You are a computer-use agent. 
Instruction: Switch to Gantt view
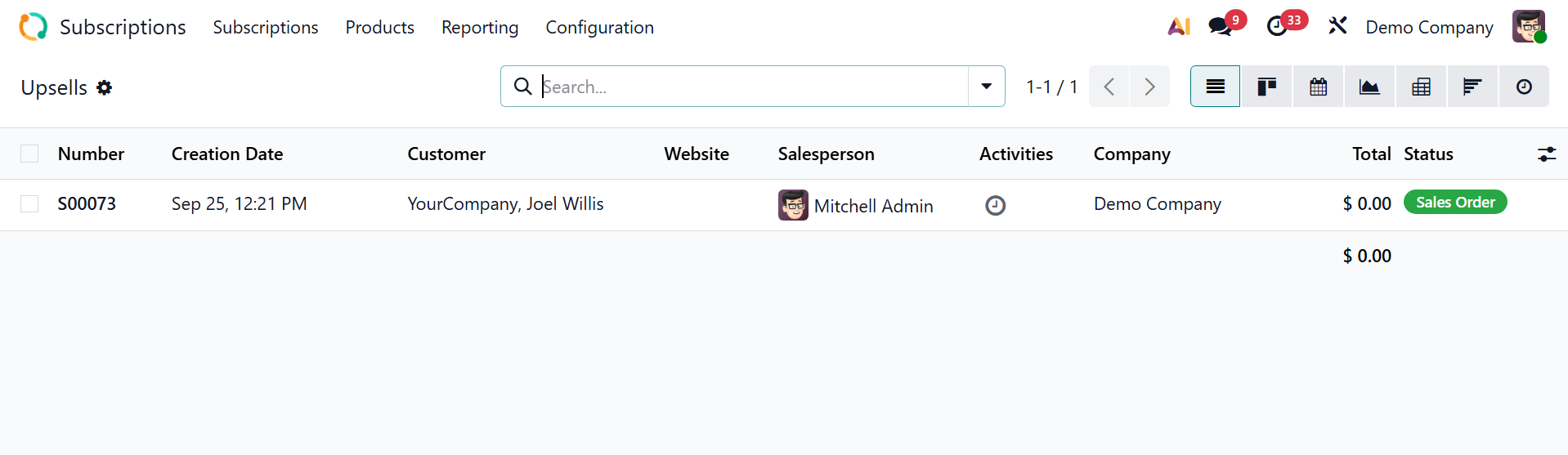1472,87
